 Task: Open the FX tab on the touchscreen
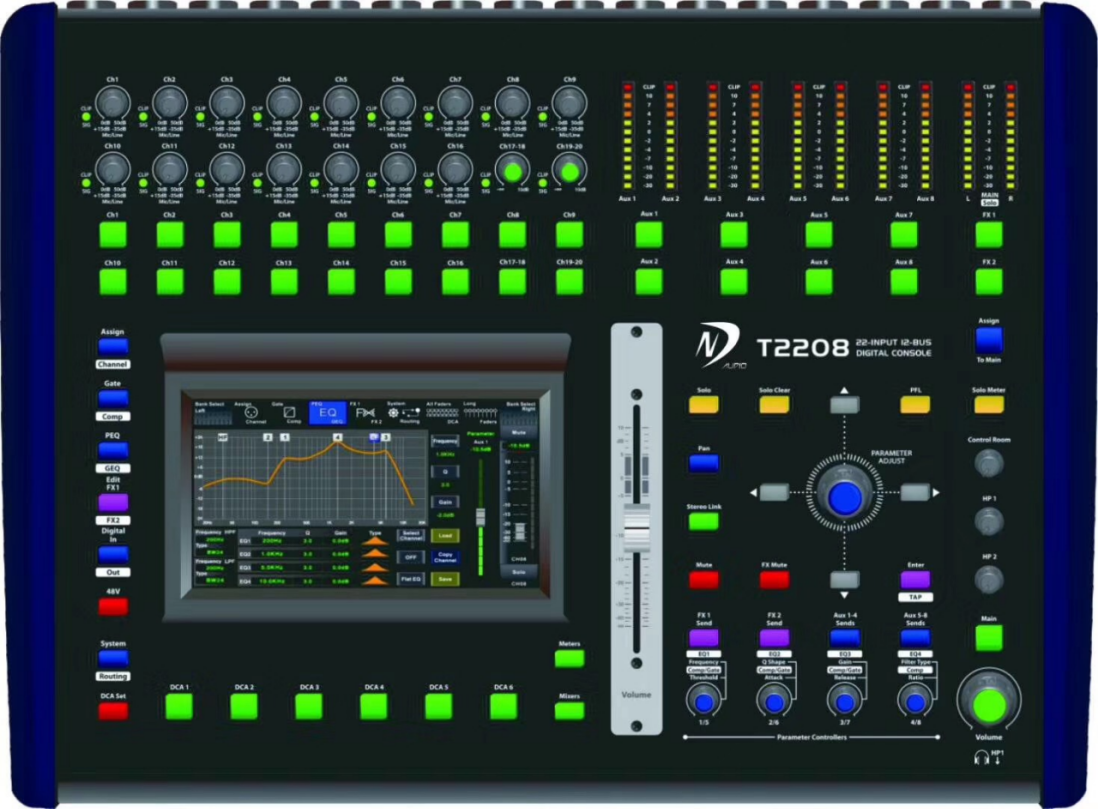point(365,413)
